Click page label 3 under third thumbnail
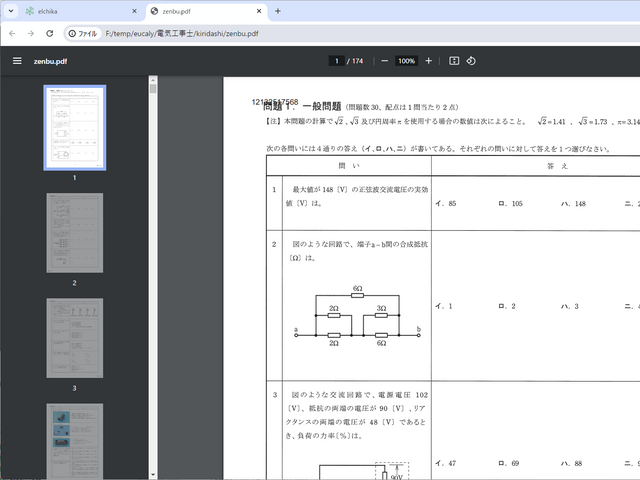The width and height of the screenshot is (640, 480). [75, 388]
